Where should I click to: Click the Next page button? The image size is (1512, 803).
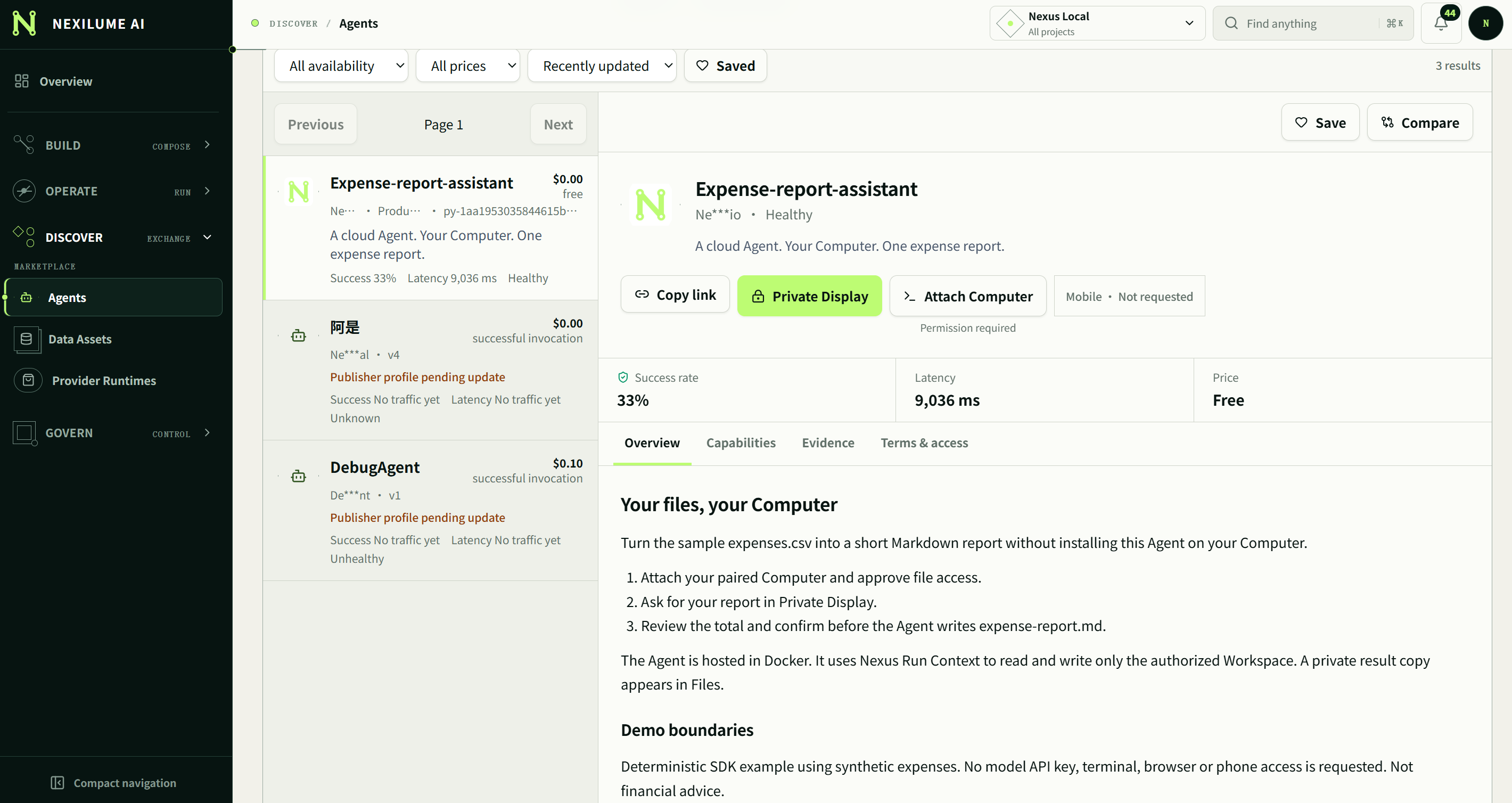click(x=557, y=124)
